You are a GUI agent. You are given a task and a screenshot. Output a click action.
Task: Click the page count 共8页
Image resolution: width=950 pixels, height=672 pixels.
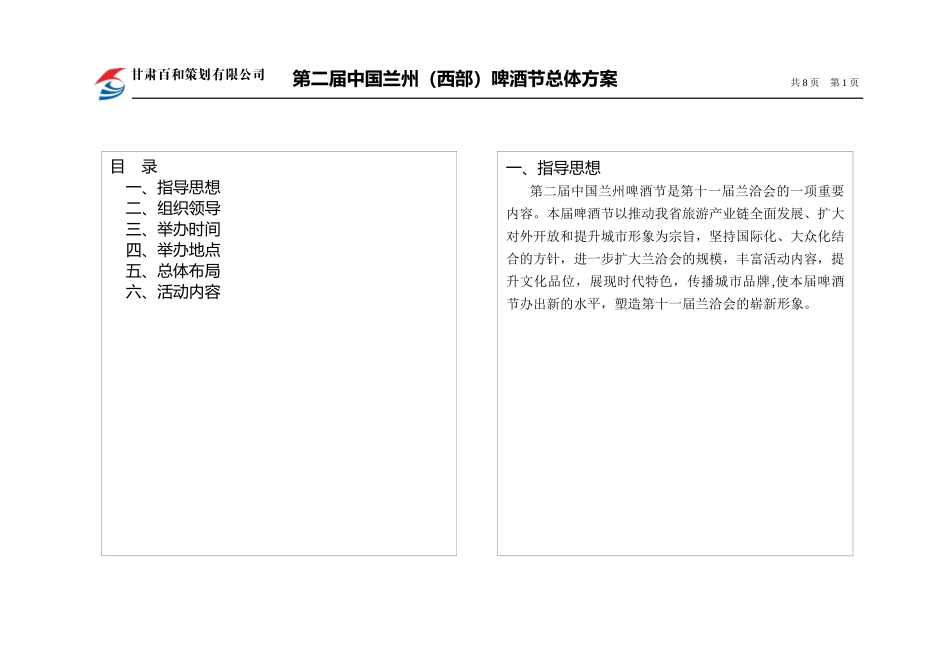(805, 82)
